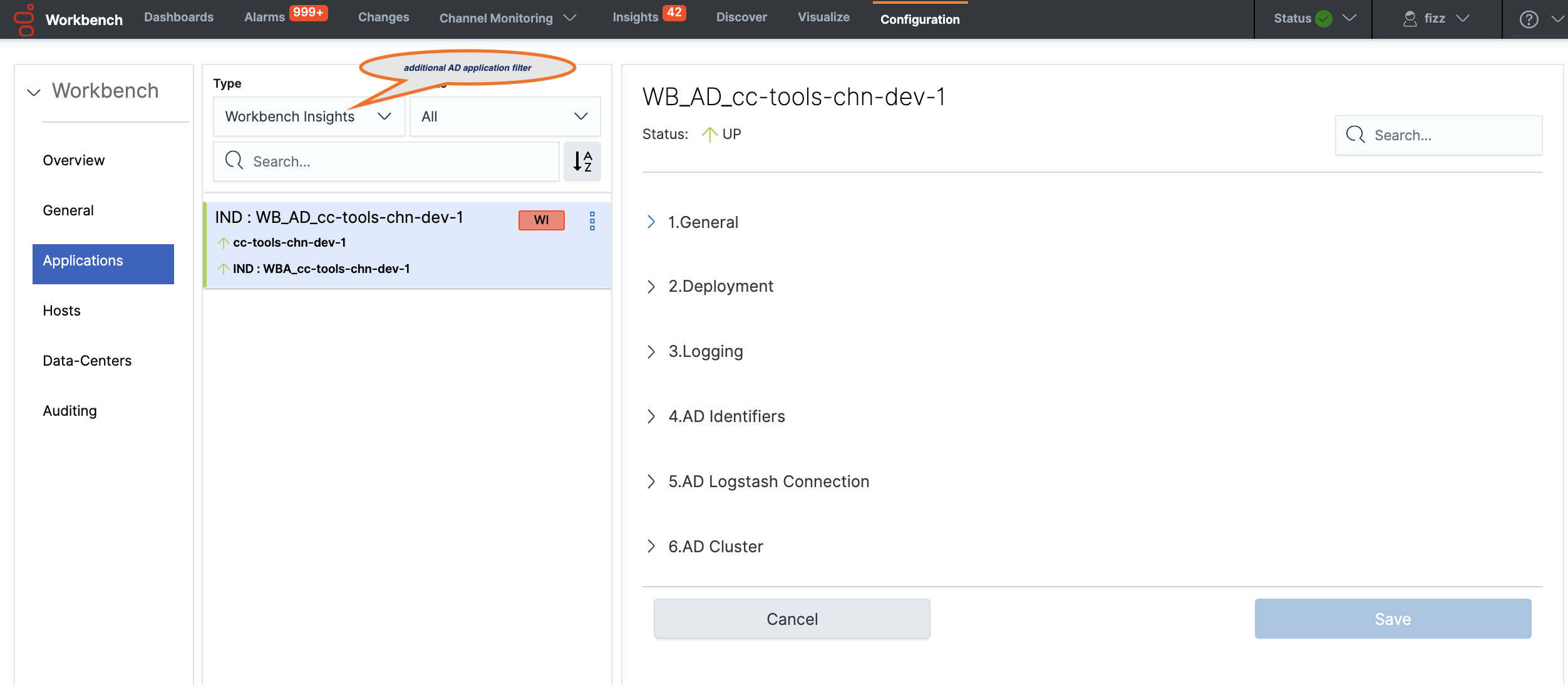Click the fizz user profile icon
This screenshot has width=1568, height=685.
point(1410,19)
